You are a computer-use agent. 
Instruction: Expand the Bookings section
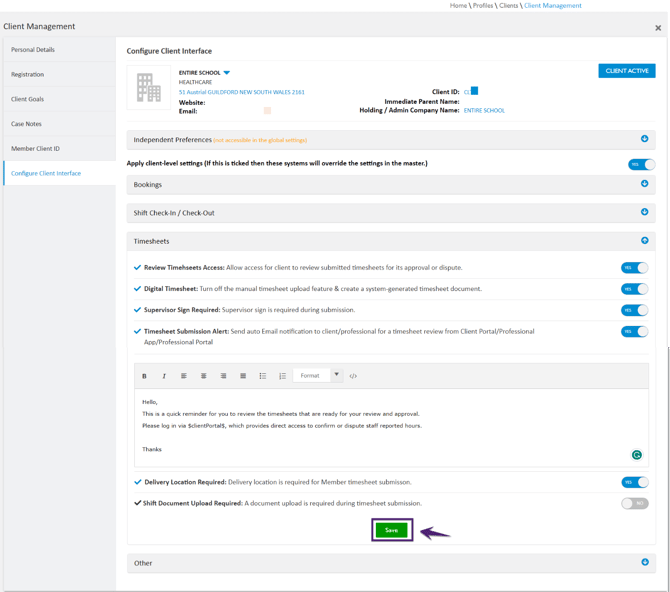click(x=645, y=184)
